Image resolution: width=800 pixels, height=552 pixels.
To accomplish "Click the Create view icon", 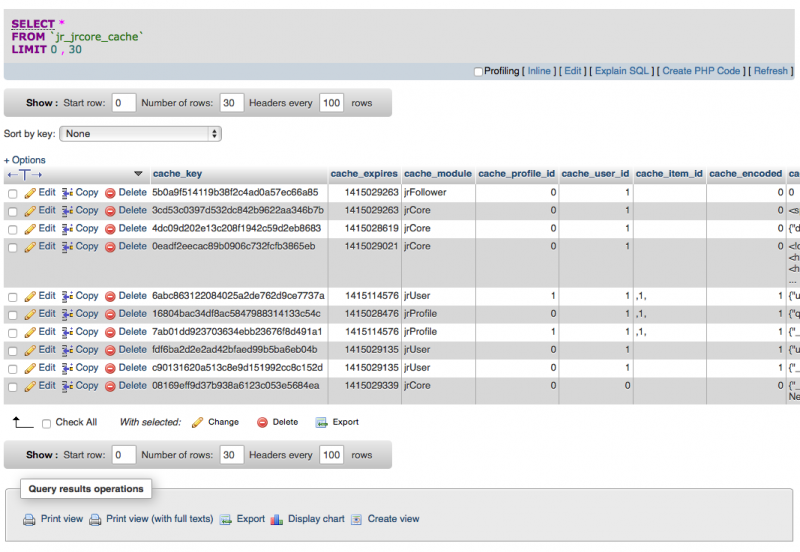I will pos(356,520).
